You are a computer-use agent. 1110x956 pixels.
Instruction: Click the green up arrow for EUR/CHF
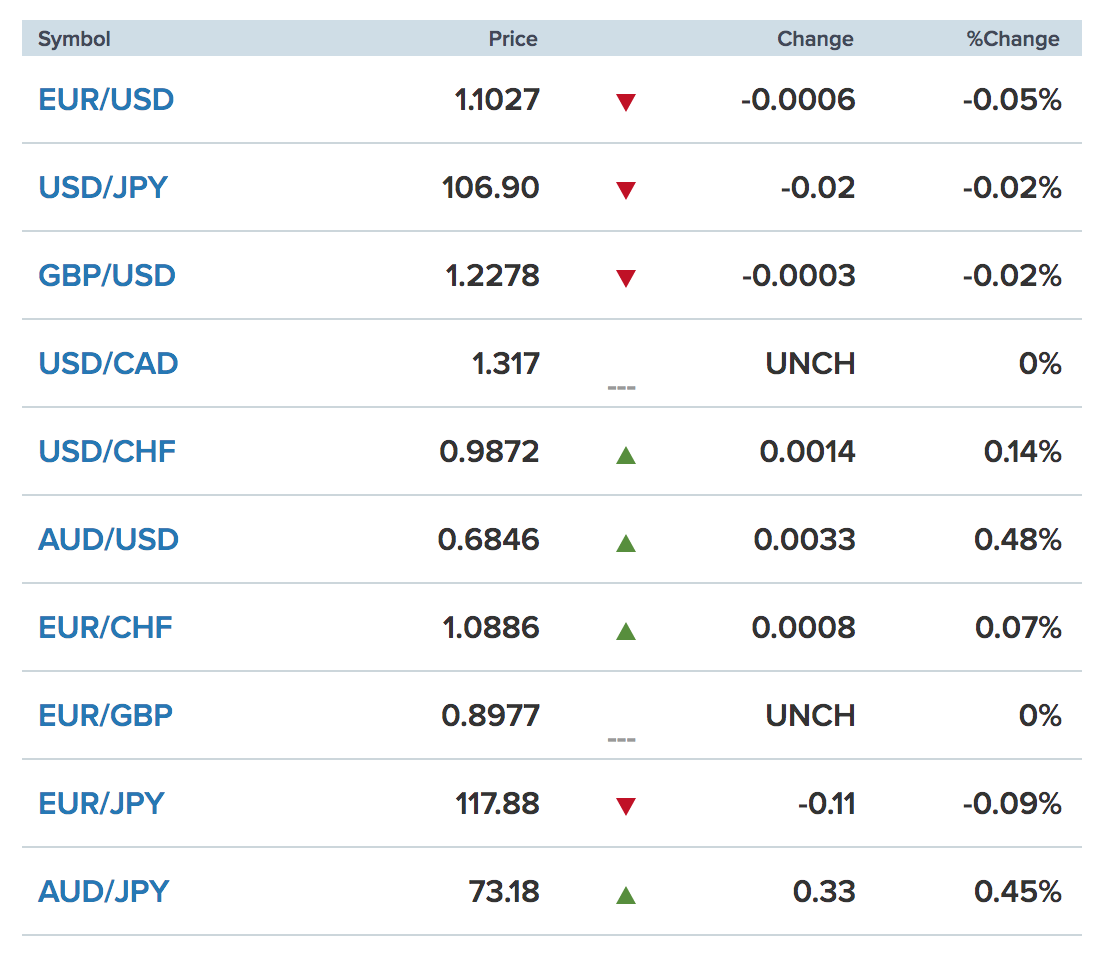tap(626, 631)
